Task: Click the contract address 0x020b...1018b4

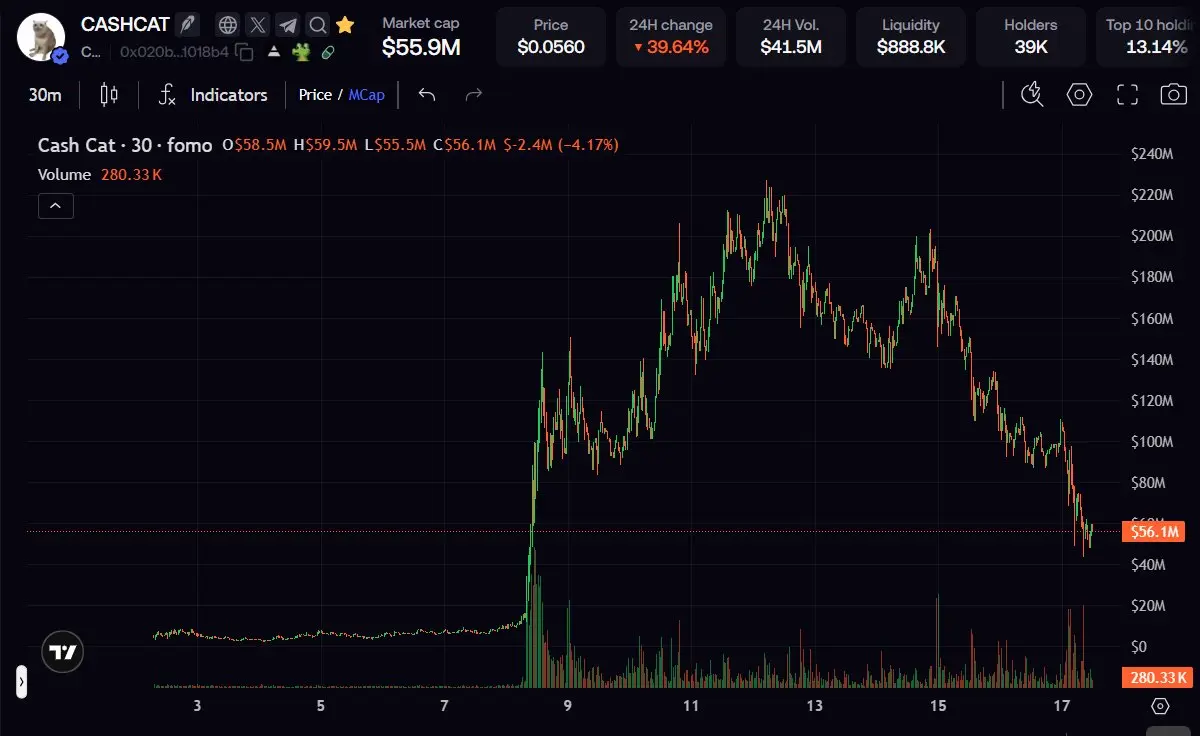Action: tap(174, 52)
